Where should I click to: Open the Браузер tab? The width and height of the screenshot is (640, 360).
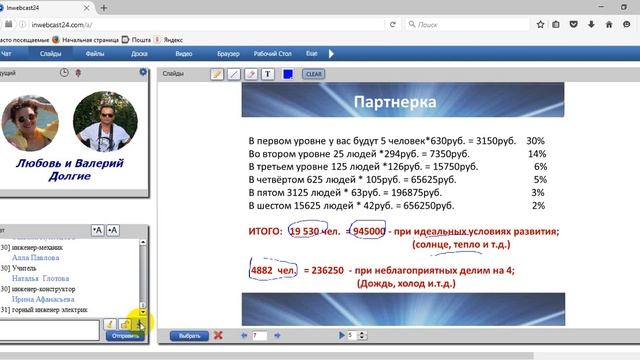click(x=228, y=53)
